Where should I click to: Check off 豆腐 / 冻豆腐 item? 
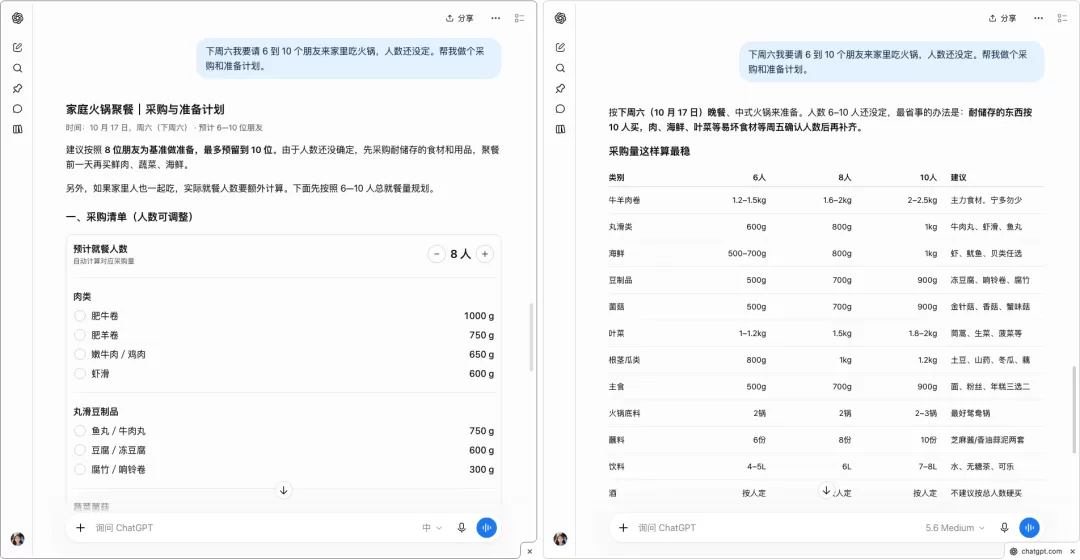click(80, 450)
